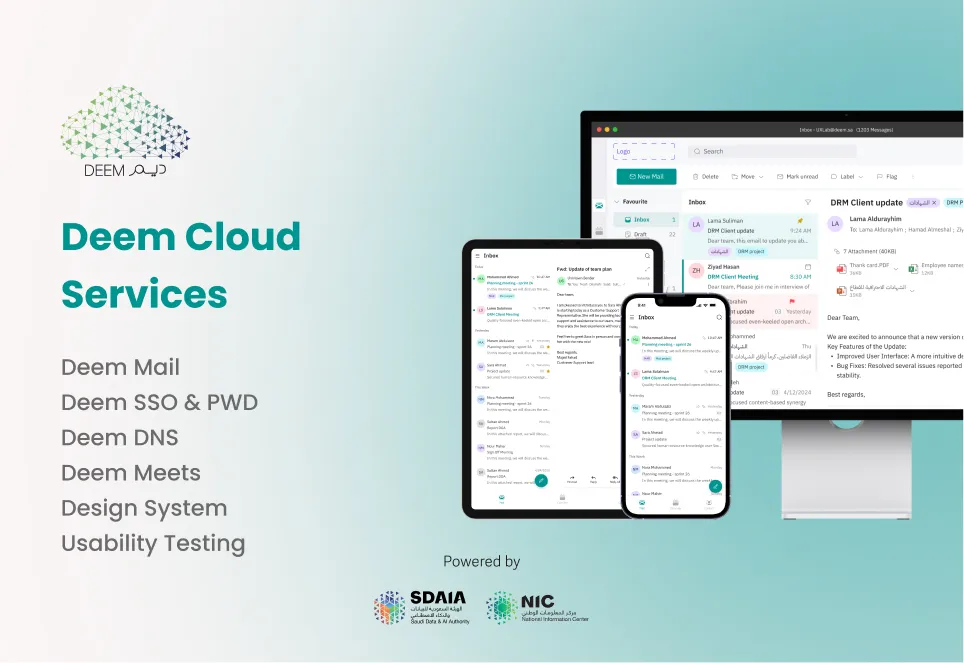Open Thank card.PDF attachment

[864, 268]
